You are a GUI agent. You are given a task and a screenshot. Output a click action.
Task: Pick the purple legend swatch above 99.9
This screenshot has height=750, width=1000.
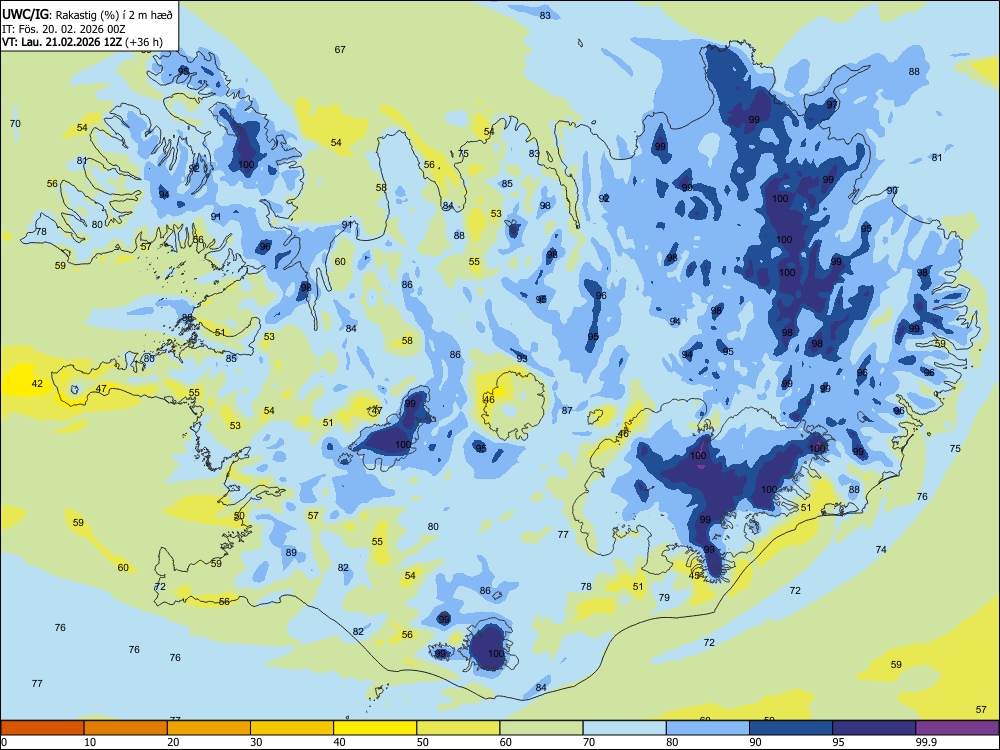(958, 728)
